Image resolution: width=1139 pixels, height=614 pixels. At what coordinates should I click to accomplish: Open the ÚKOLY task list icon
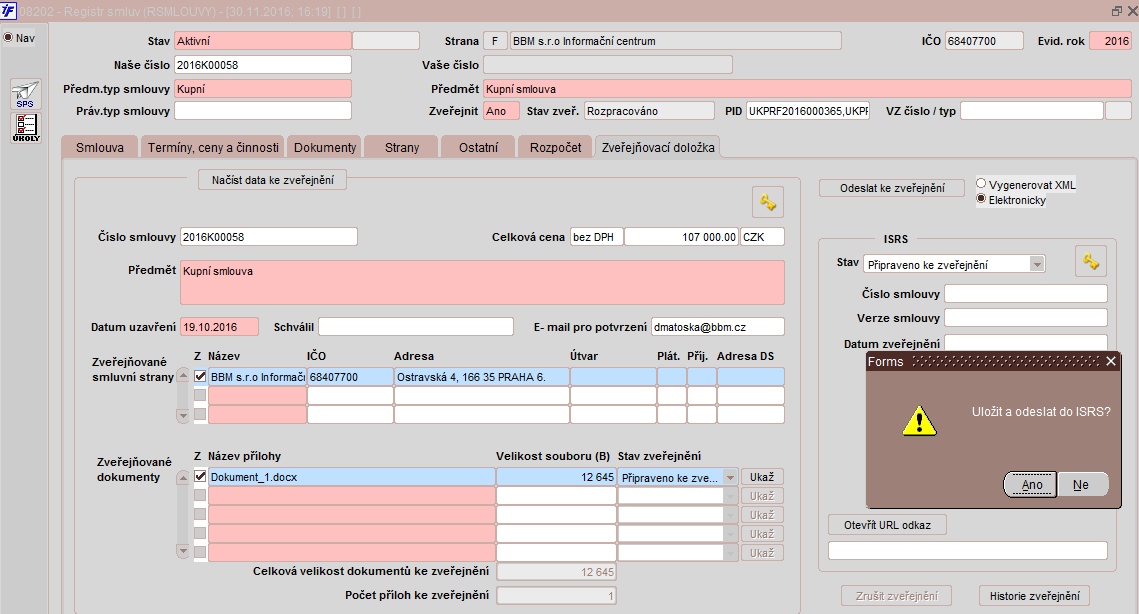25,128
